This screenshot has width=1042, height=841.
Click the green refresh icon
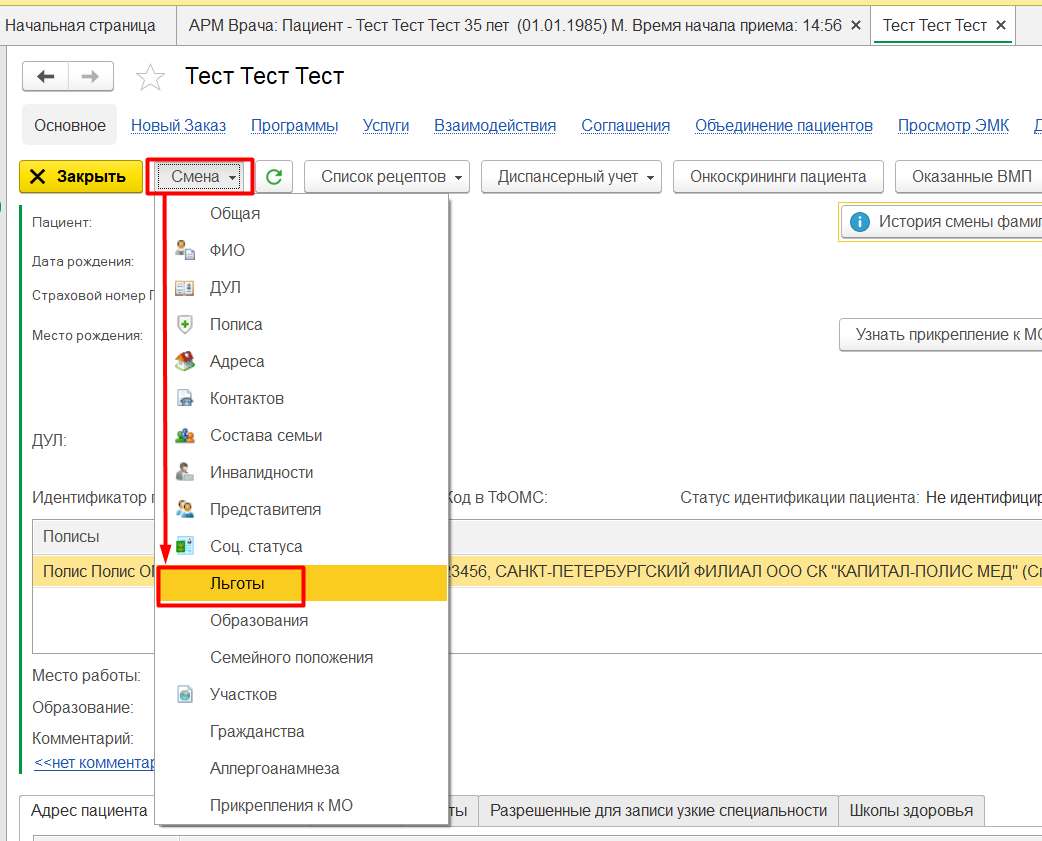tap(273, 177)
